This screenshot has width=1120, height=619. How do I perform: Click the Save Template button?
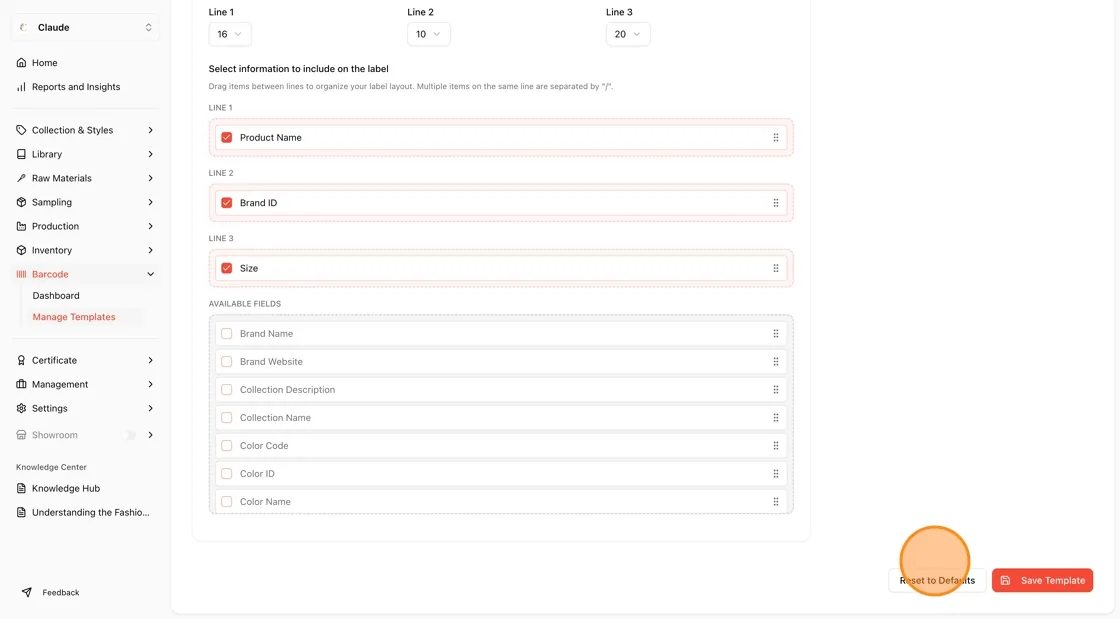tap(1042, 580)
